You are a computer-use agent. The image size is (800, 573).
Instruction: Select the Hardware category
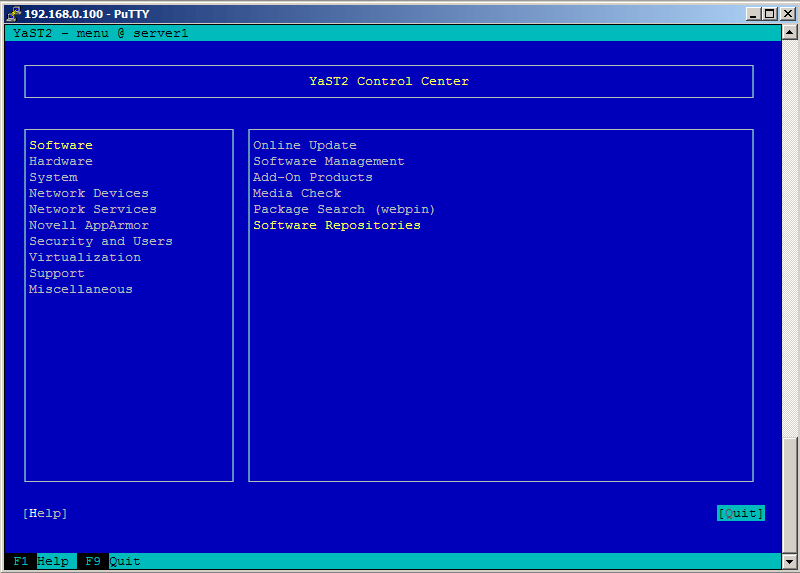pyautogui.click(x=61, y=161)
